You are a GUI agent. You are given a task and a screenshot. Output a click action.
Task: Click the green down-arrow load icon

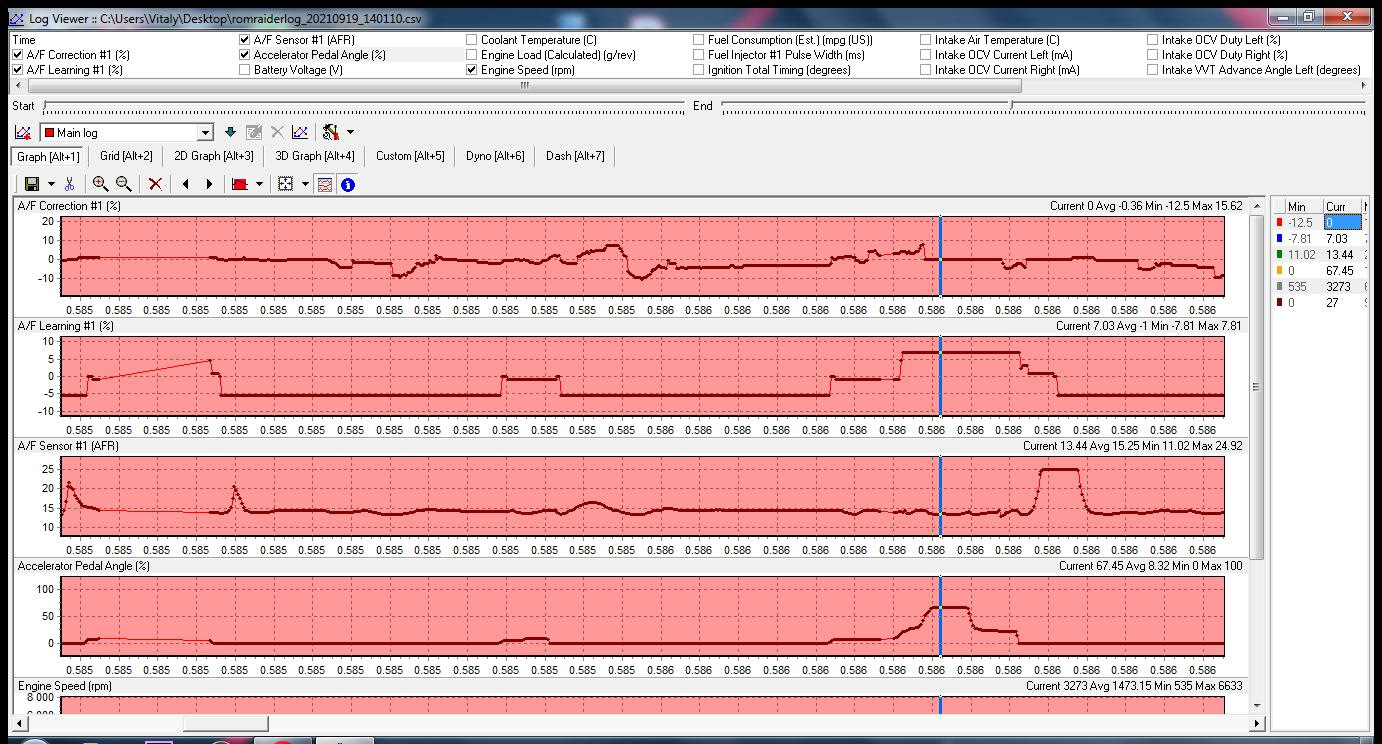(x=230, y=133)
